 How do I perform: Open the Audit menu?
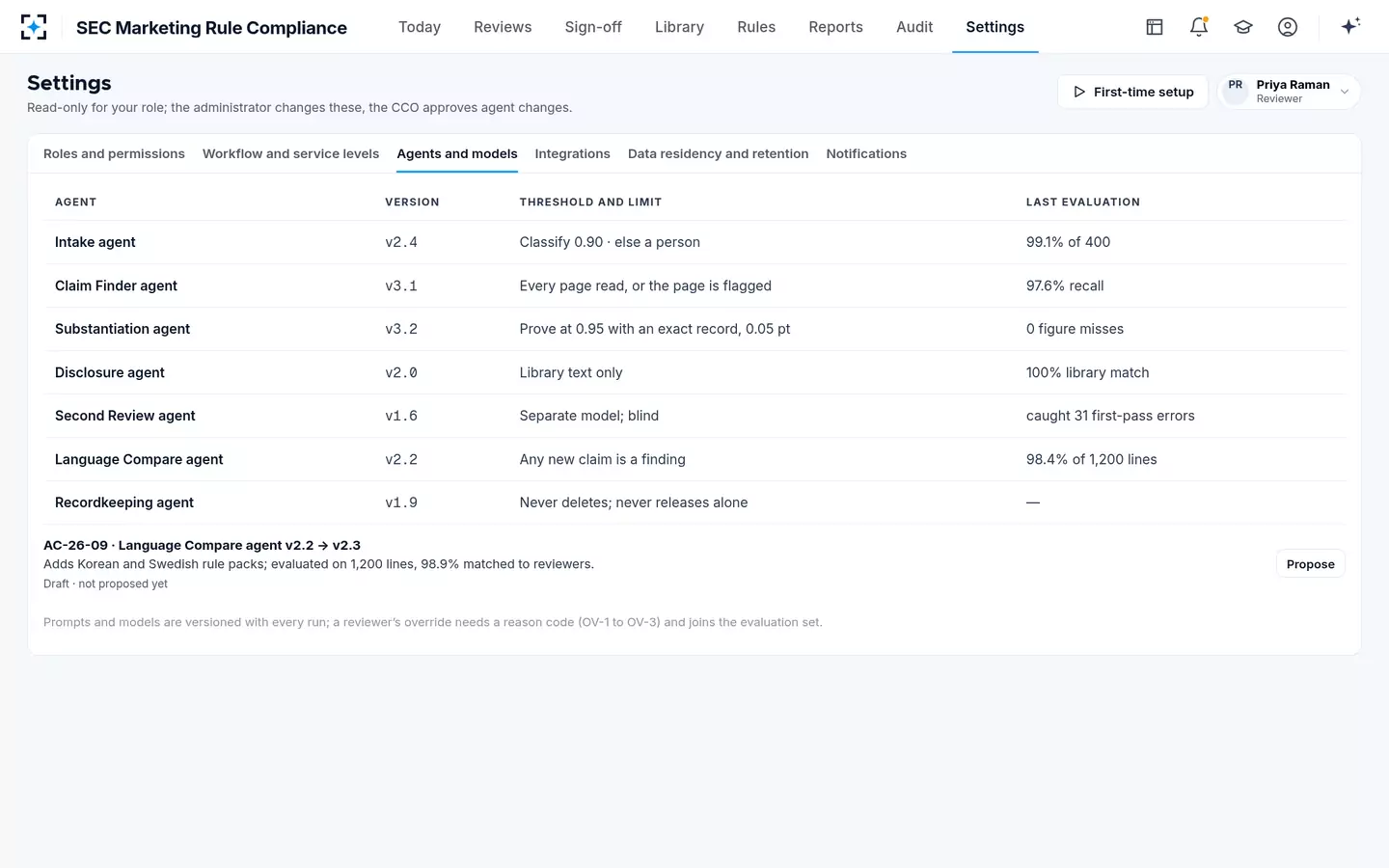914,27
